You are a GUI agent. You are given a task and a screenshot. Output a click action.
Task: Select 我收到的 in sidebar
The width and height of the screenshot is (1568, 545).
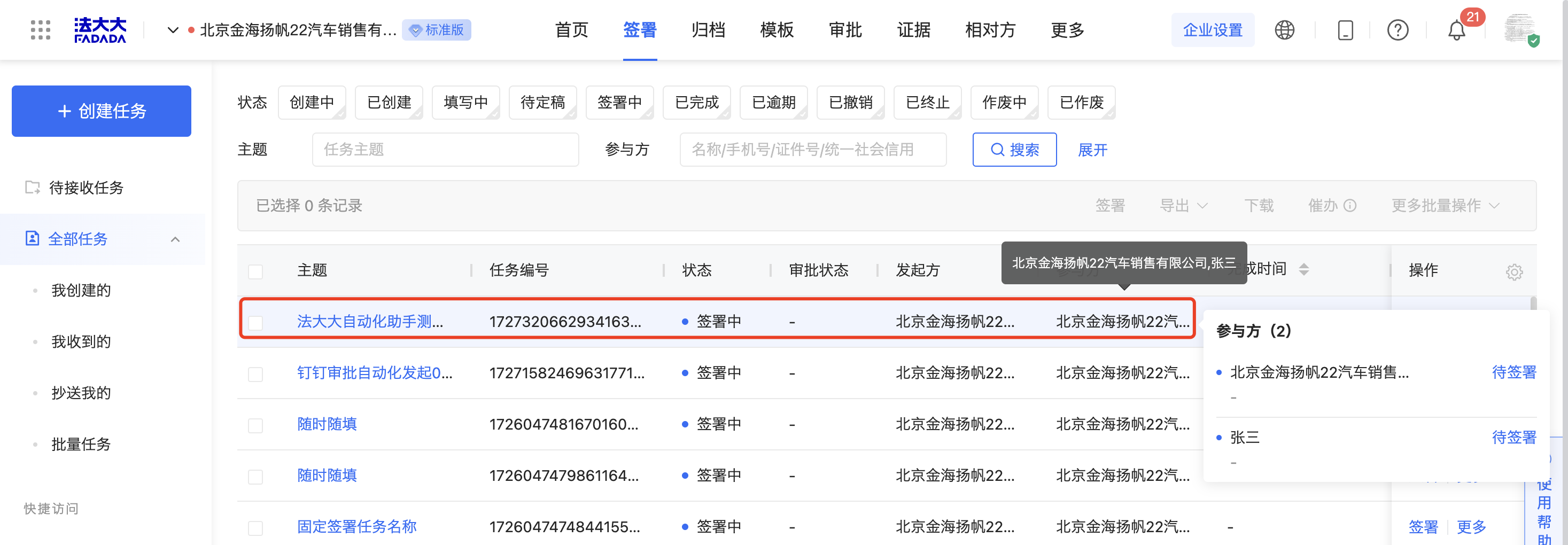pyautogui.click(x=81, y=341)
